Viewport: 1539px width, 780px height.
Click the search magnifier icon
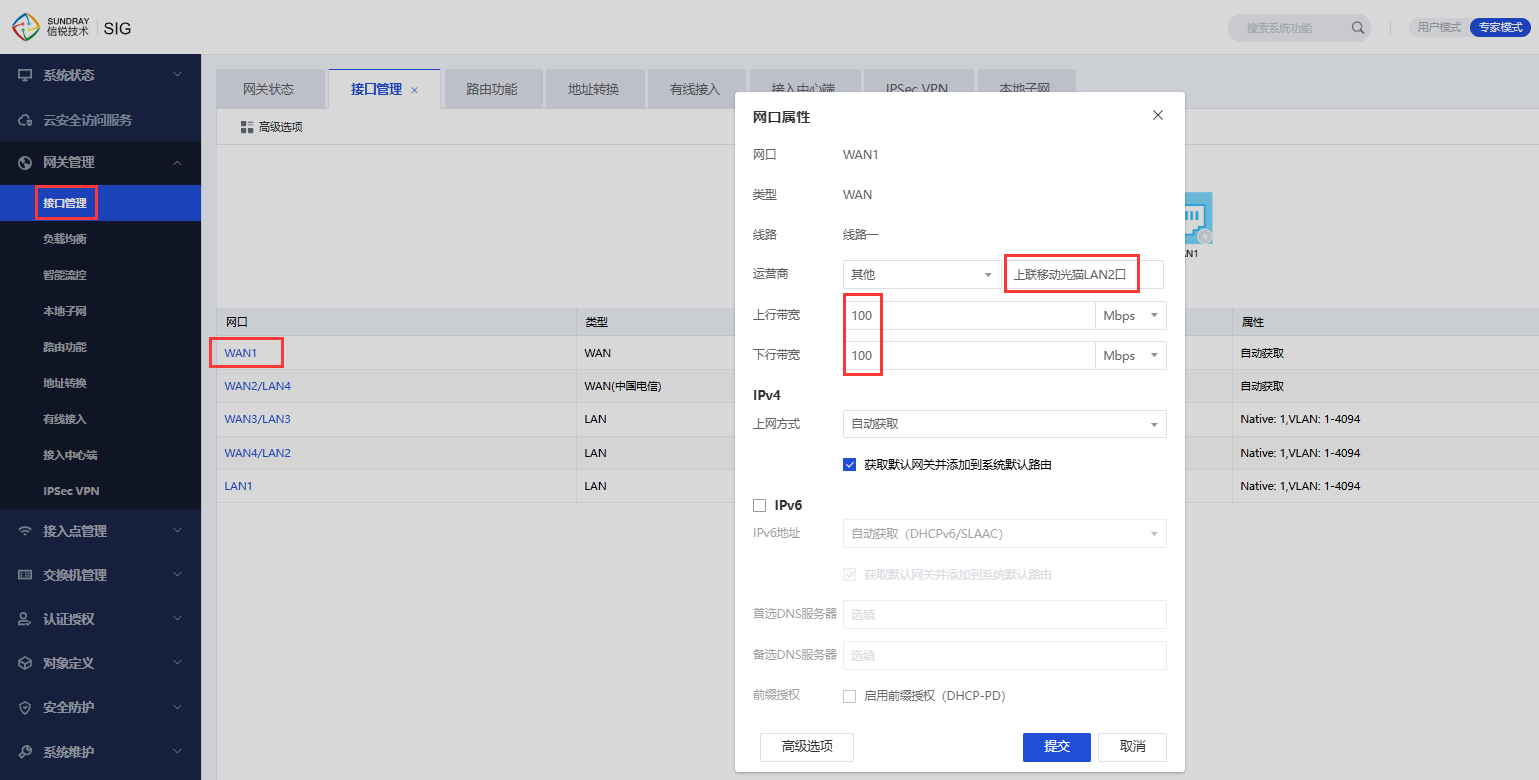click(x=1357, y=28)
